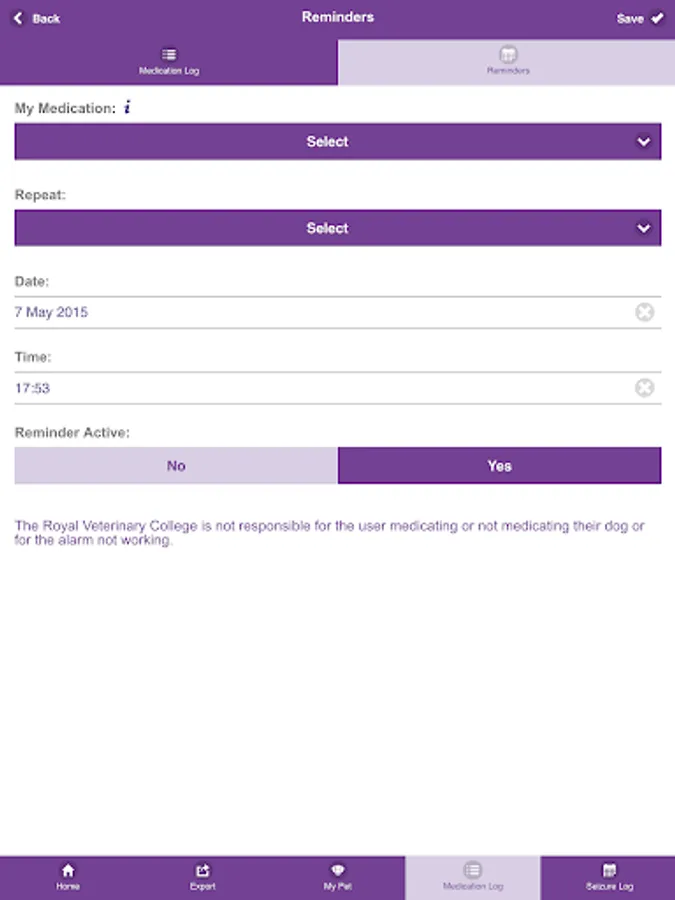
Task: Click the chevron on My Medication dropdown
Action: tap(643, 142)
